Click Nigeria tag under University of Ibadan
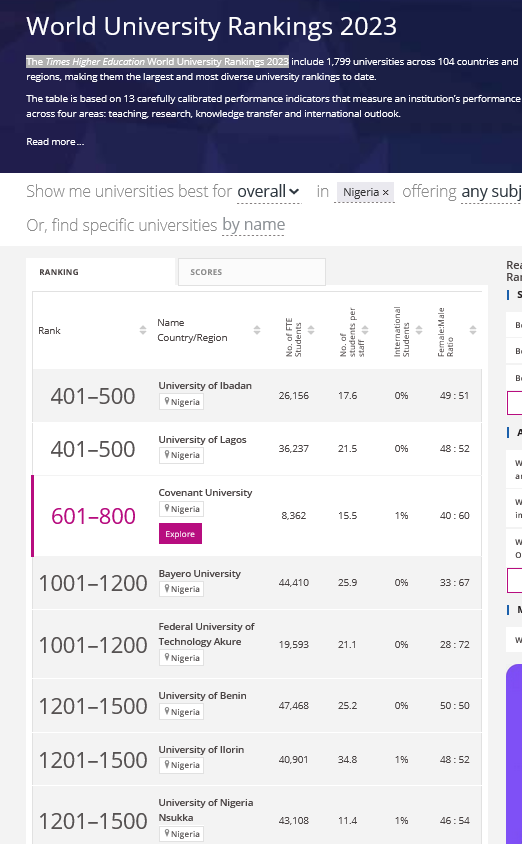 click(x=181, y=402)
